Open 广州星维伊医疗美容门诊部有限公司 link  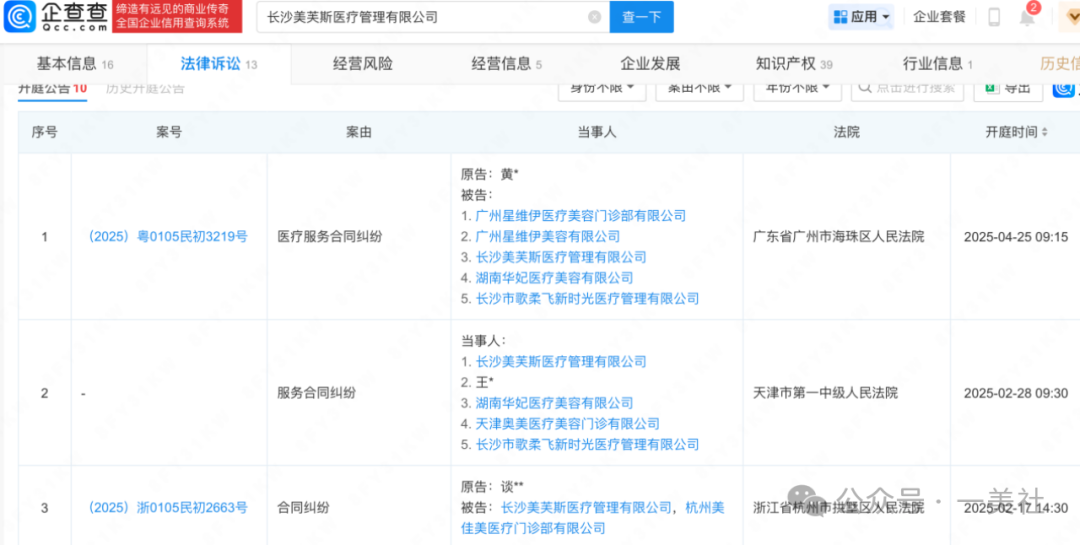point(581,216)
